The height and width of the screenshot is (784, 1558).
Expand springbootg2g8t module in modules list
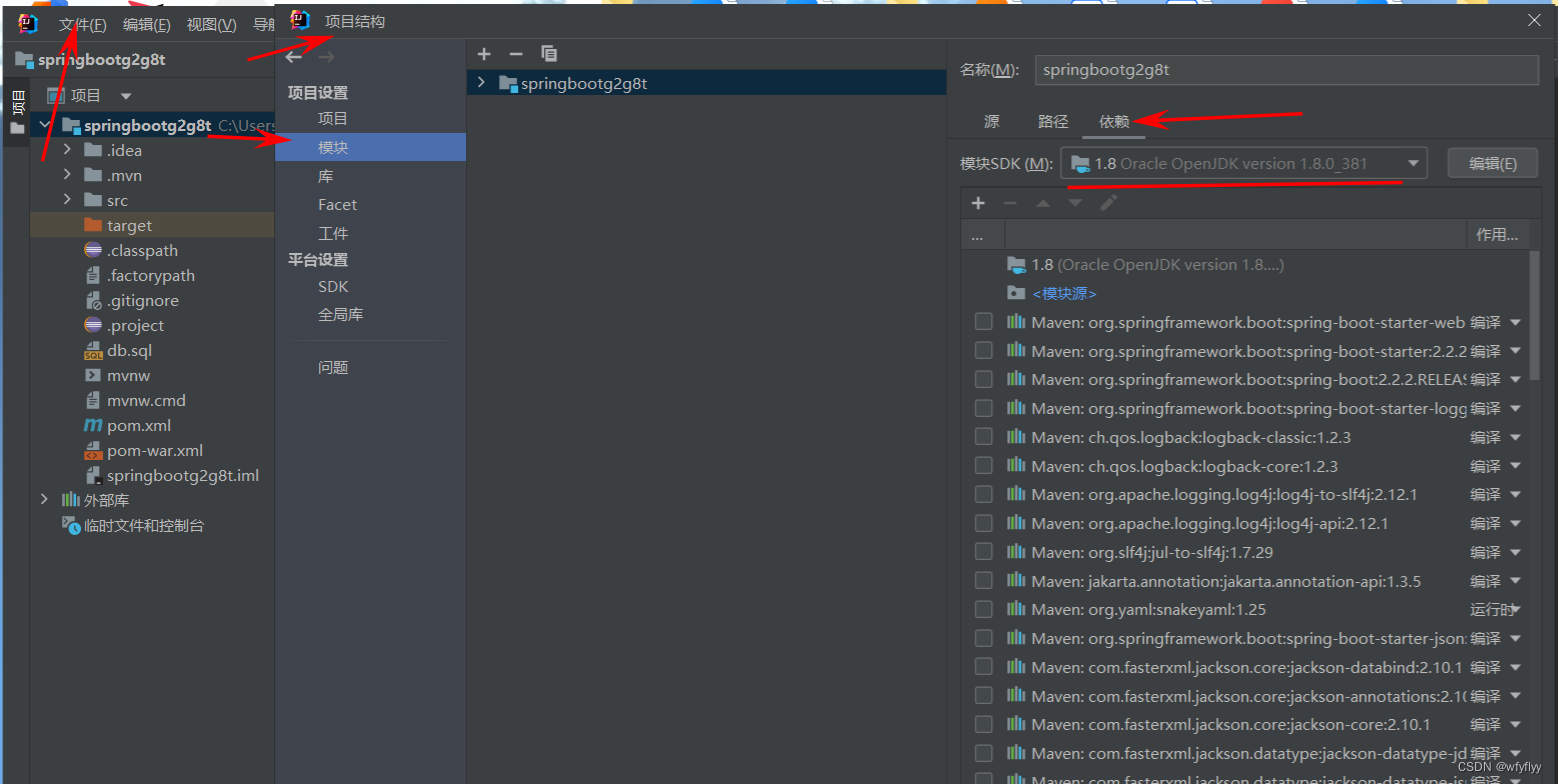[x=481, y=83]
